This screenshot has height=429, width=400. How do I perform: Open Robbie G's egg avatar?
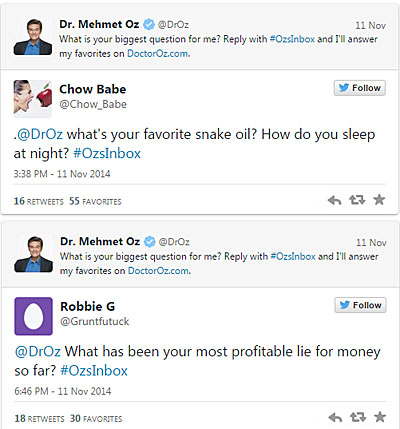(x=33, y=316)
